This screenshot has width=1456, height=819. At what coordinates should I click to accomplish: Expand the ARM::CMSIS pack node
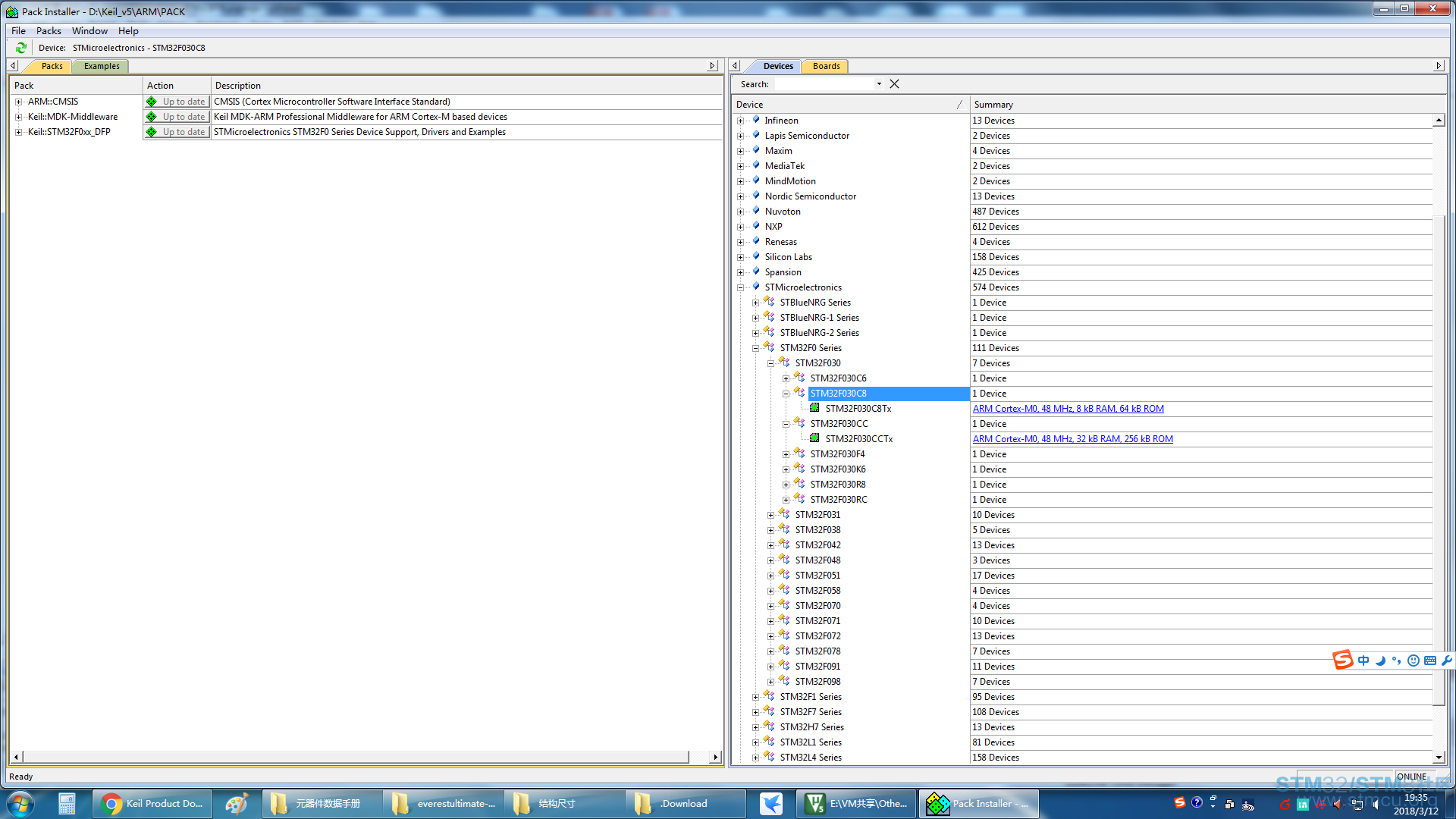coord(18,102)
